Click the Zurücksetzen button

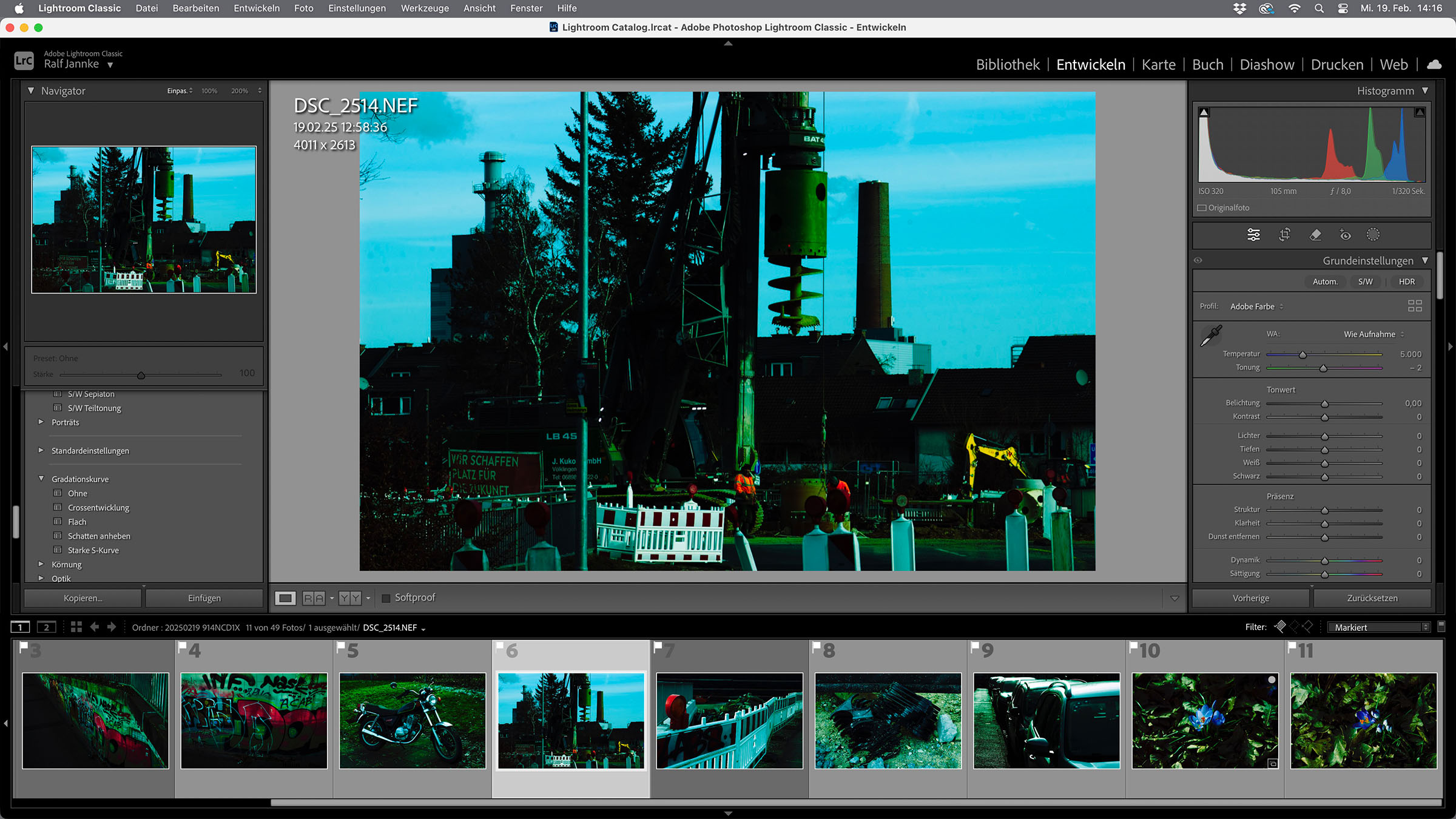tap(1372, 598)
